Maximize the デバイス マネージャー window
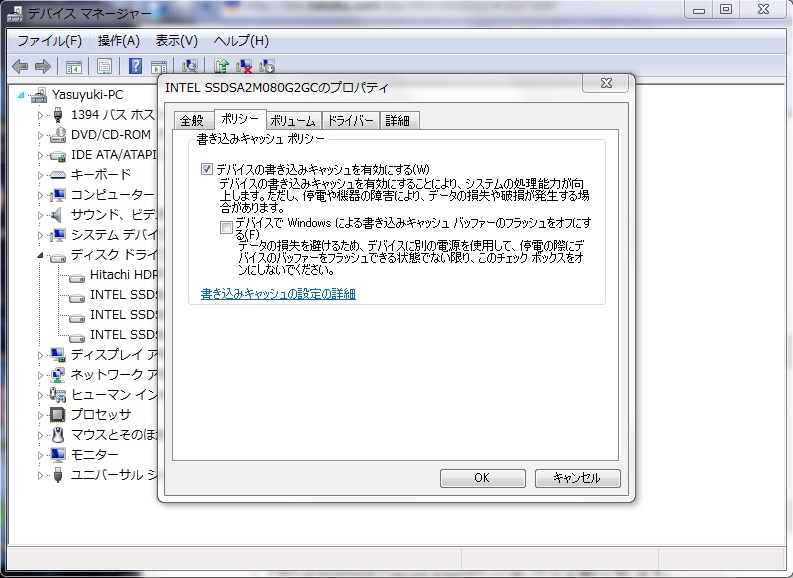This screenshot has width=793, height=578. pos(726,9)
